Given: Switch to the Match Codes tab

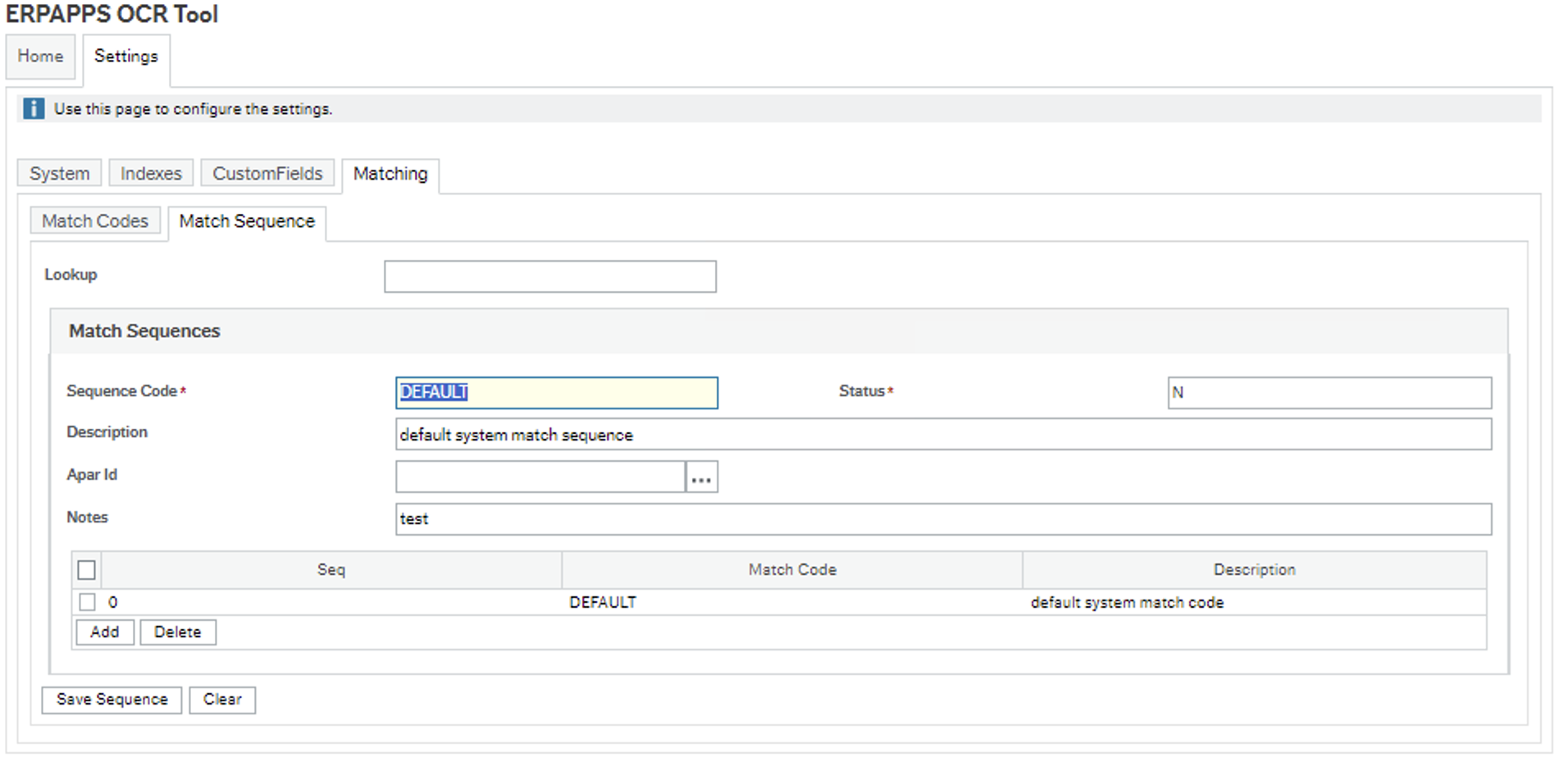Looking at the screenshot, I should tap(95, 220).
